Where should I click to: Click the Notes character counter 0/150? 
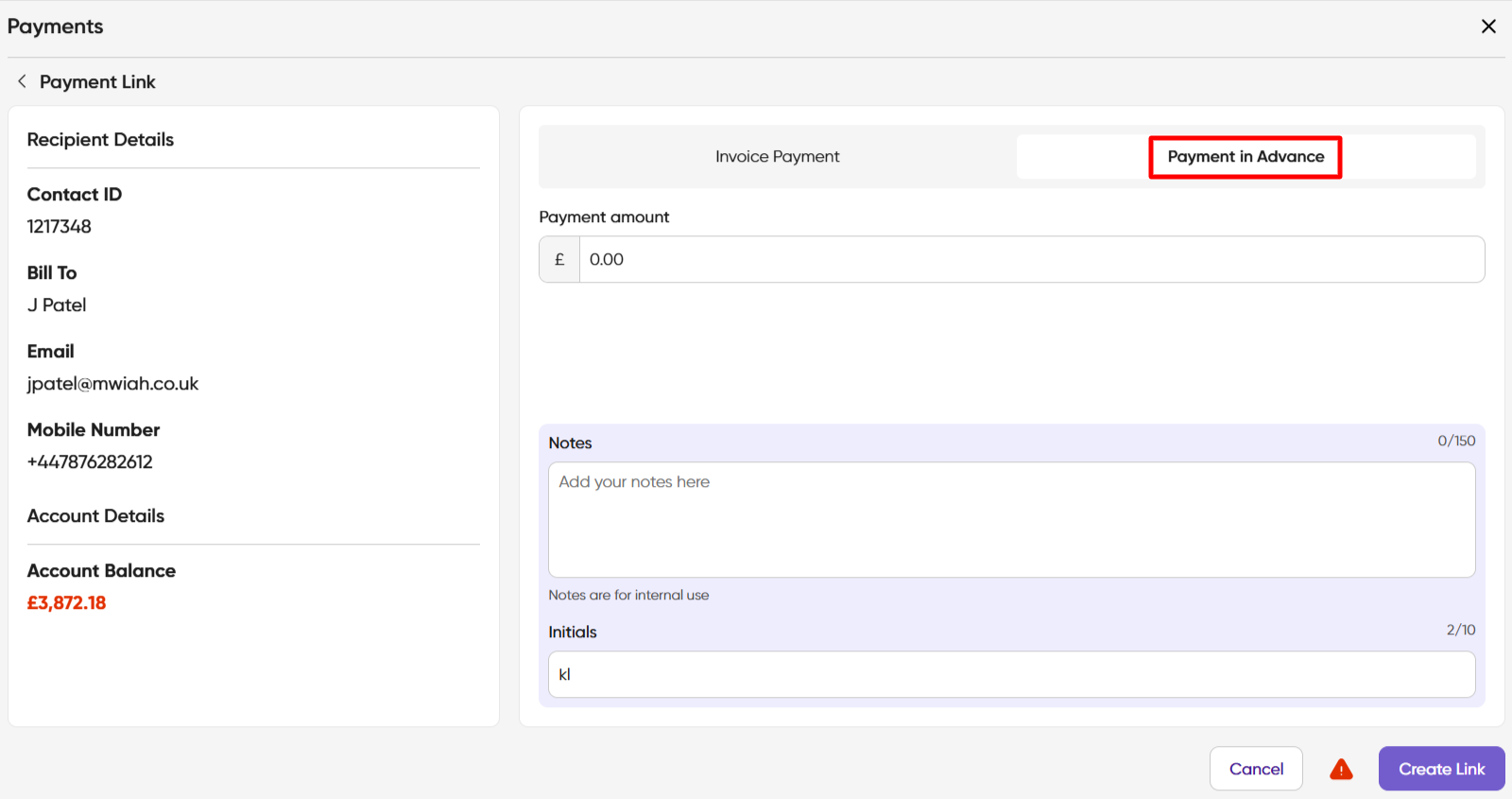1456,441
